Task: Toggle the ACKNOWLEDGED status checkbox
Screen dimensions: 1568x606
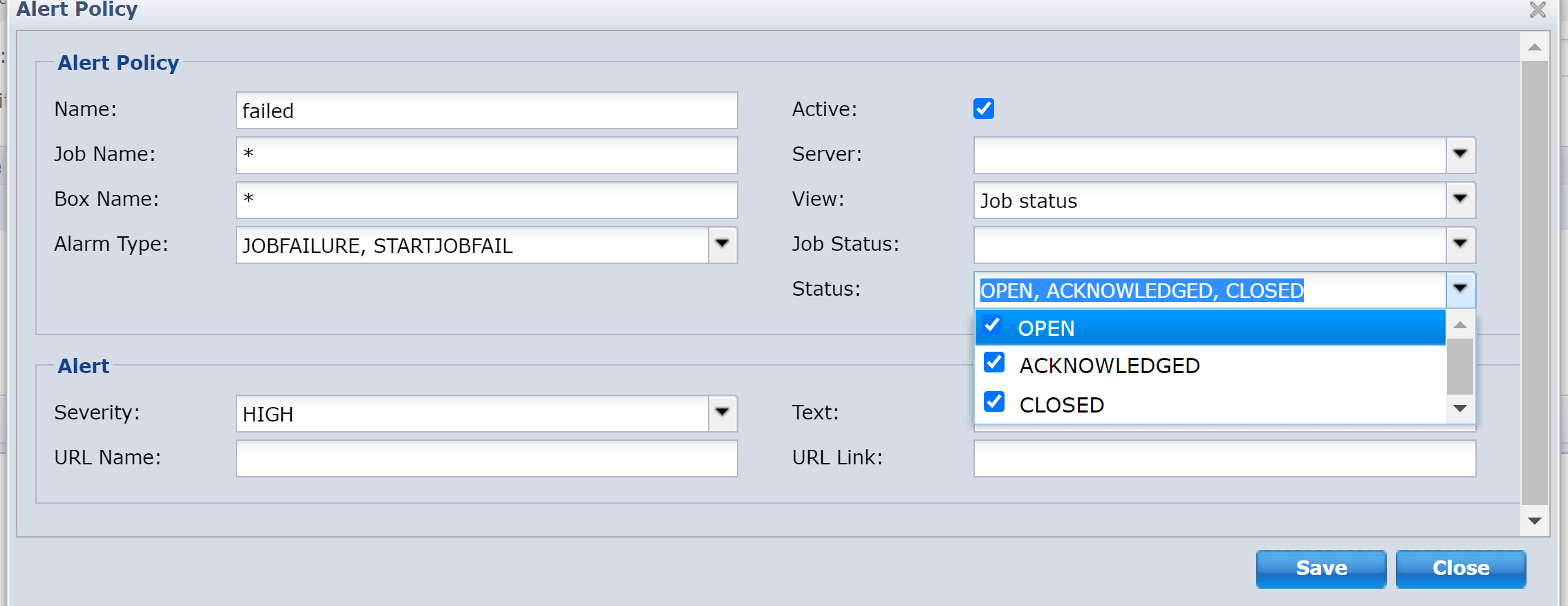Action: [994, 363]
